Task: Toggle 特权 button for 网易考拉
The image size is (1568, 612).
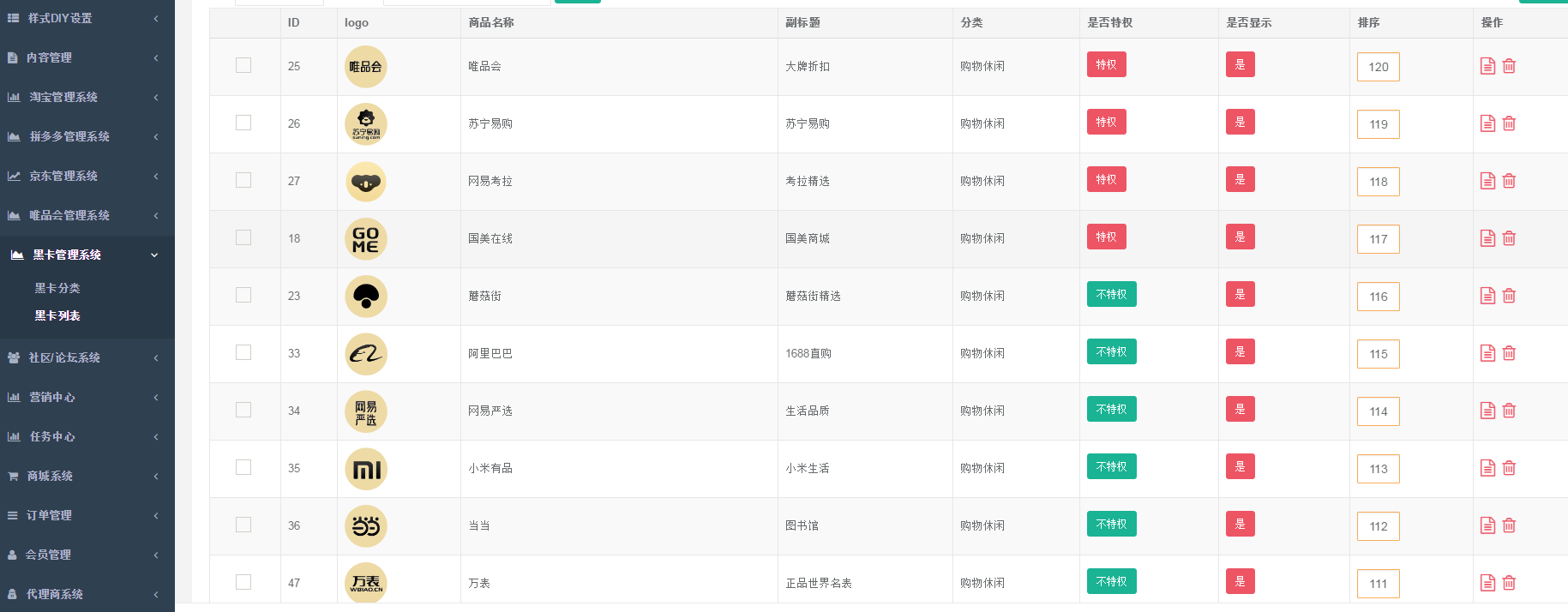Action: pos(1106,179)
